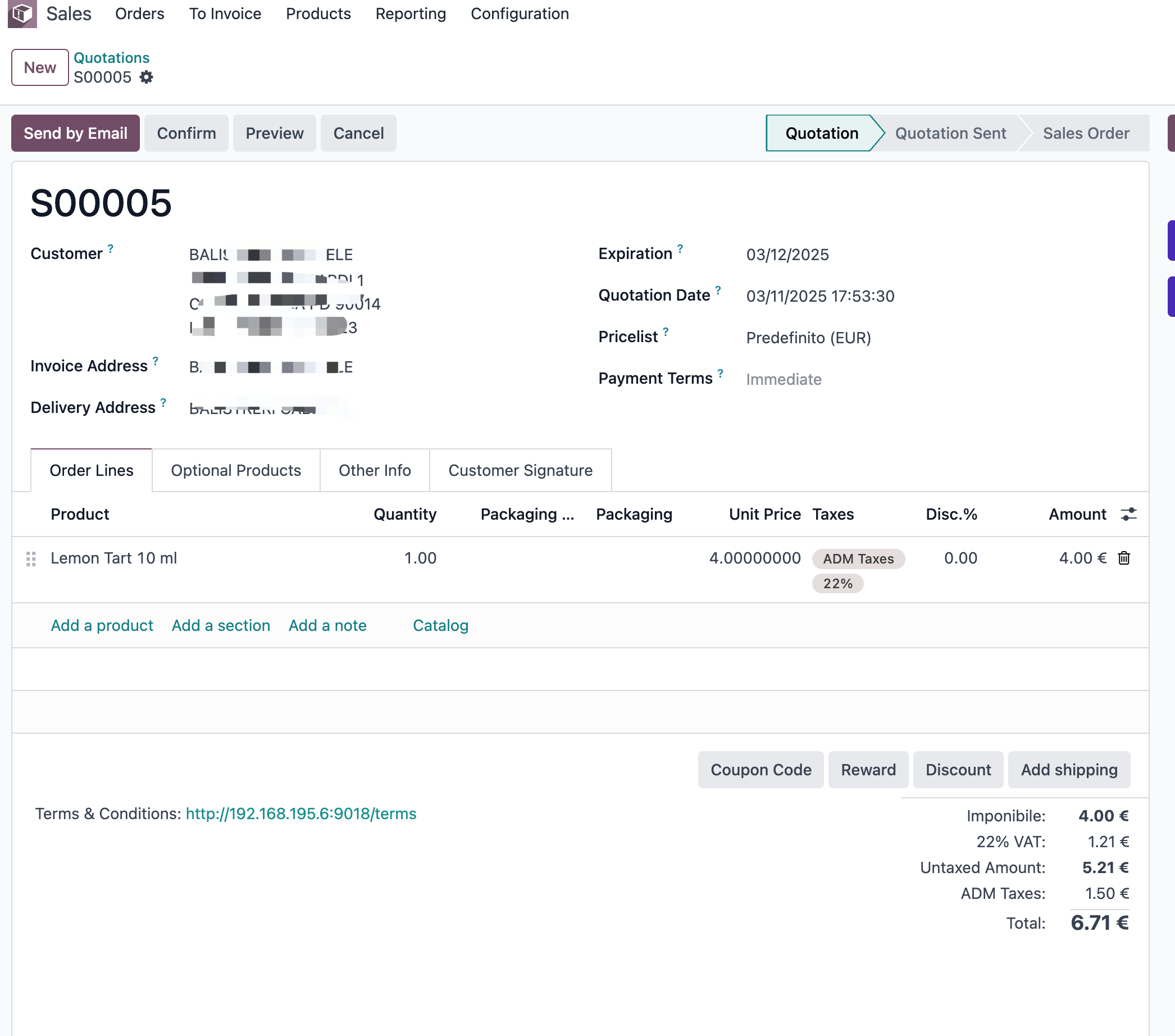Click the Discount button
The height and width of the screenshot is (1036, 1175).
(x=958, y=770)
